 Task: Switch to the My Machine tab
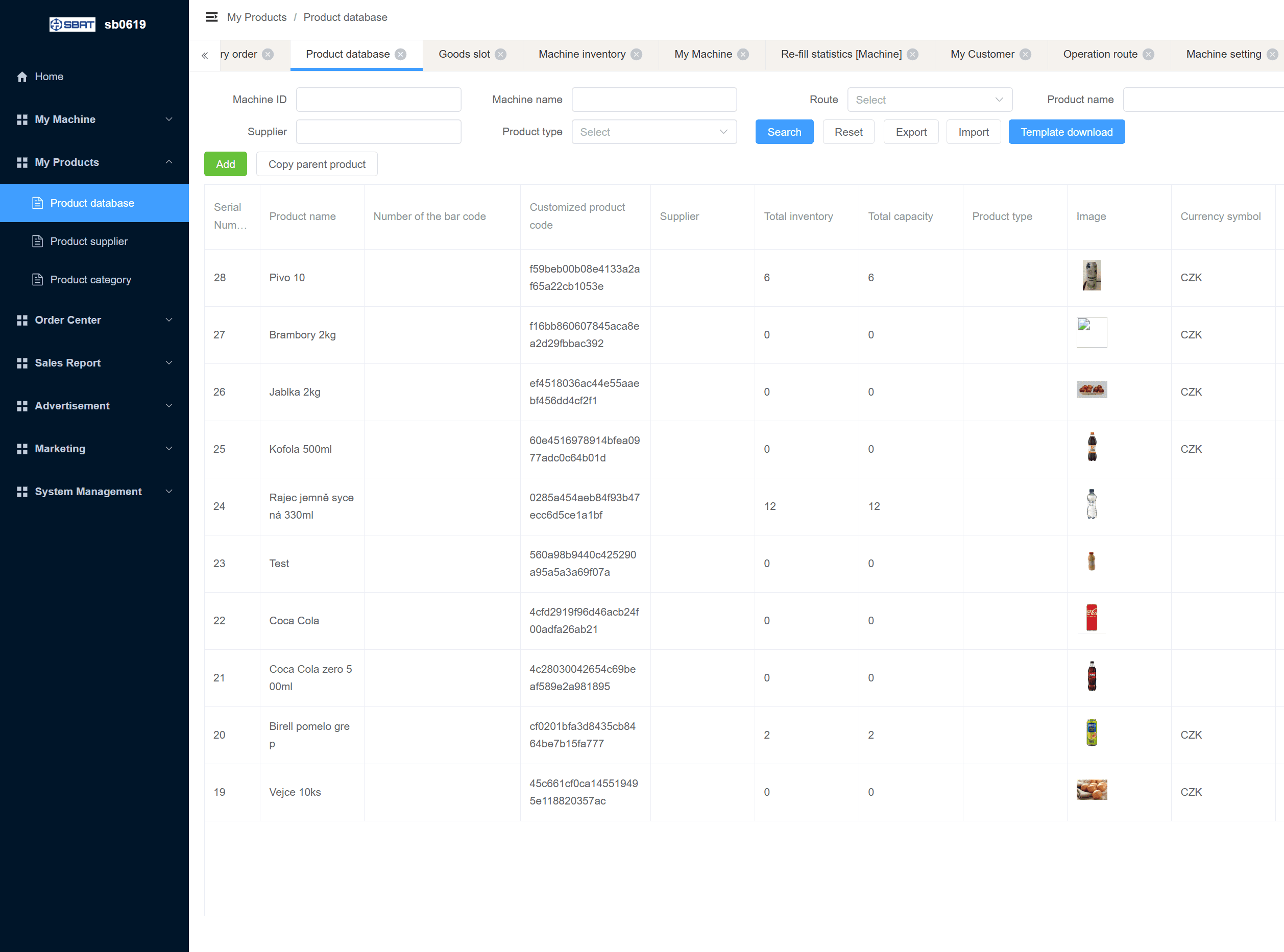[x=702, y=54]
